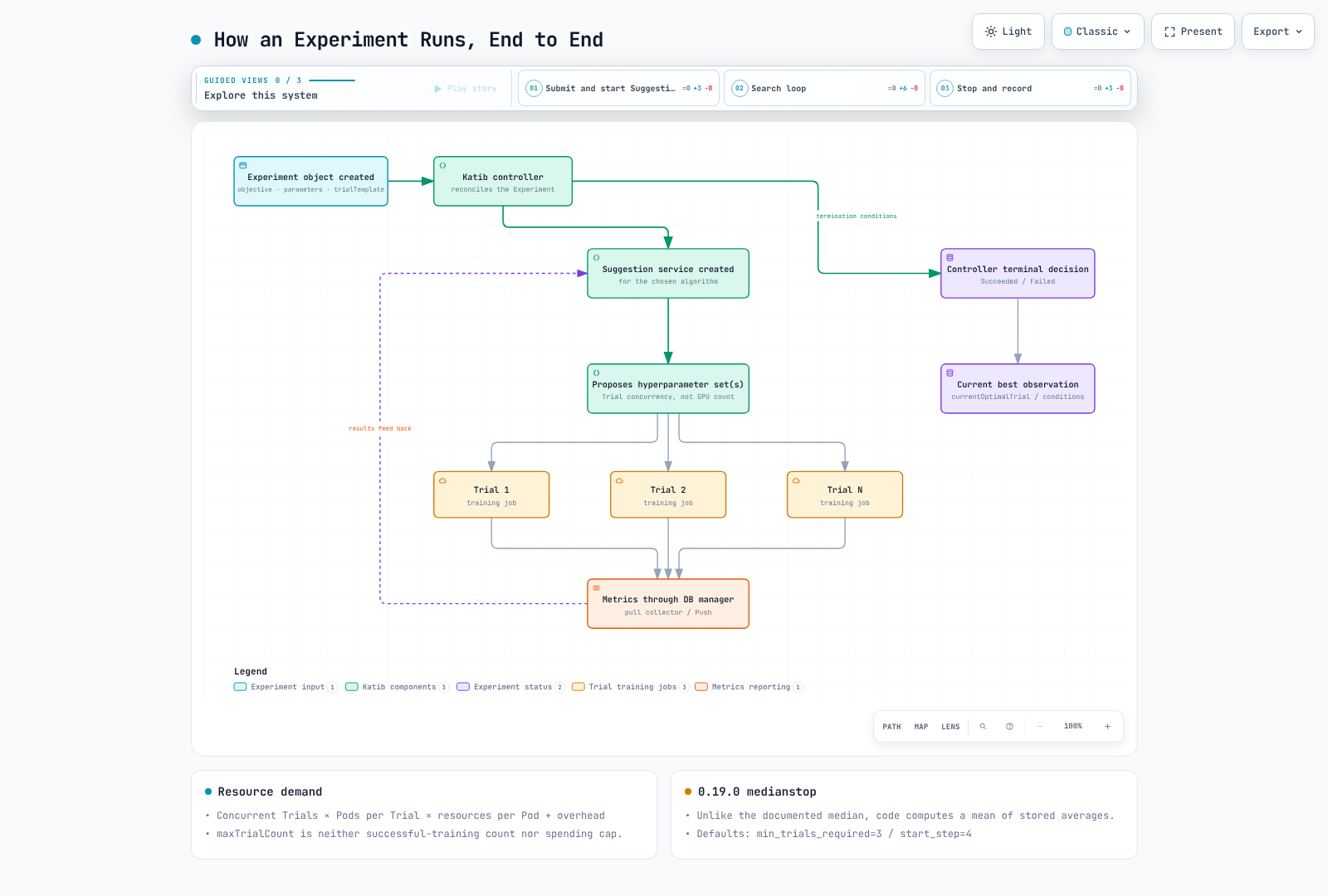
Task: Click the 100% zoom level value
Action: coord(1073,727)
